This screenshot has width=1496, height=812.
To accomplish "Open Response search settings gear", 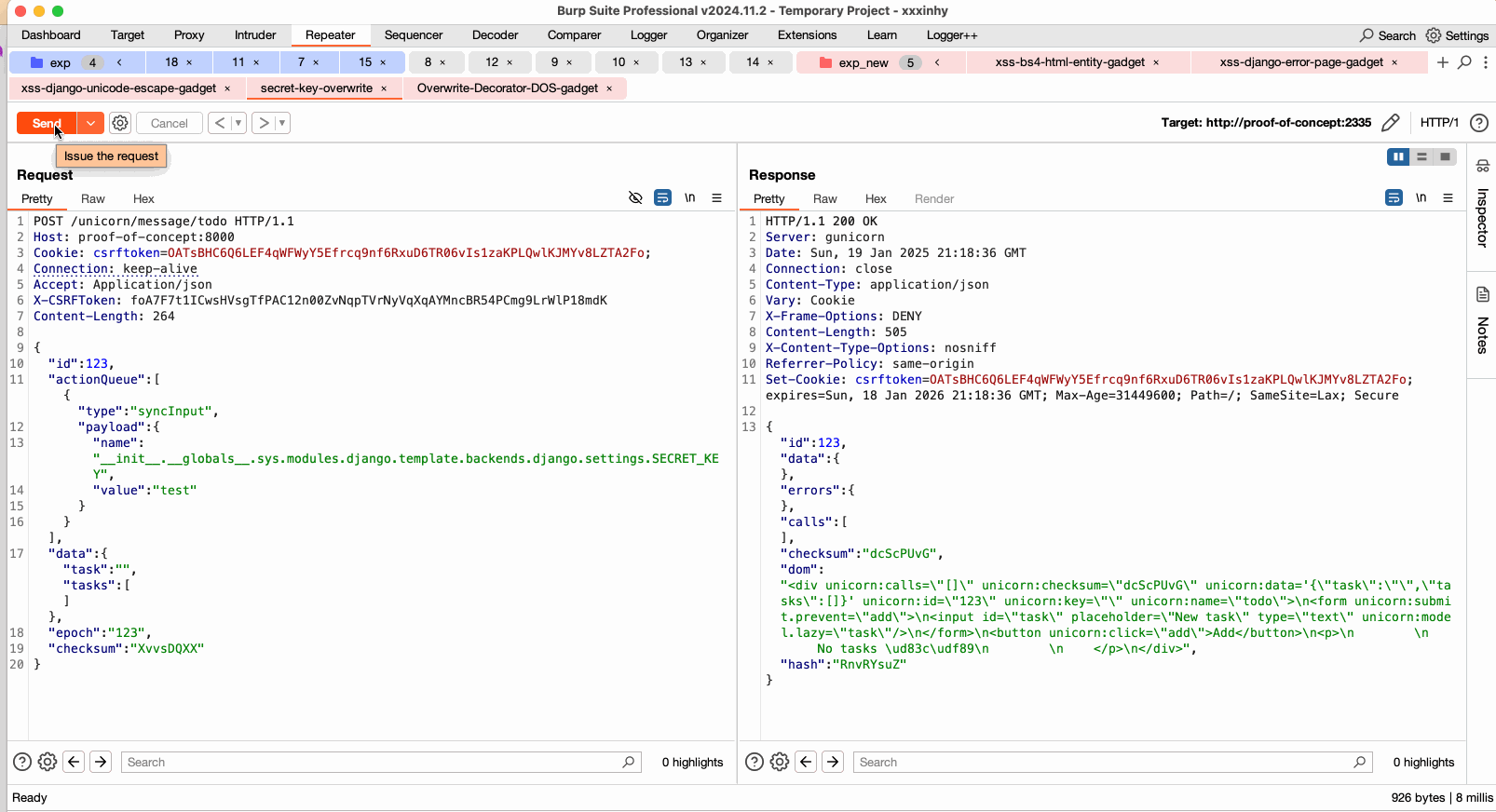I will pyautogui.click(x=780, y=762).
